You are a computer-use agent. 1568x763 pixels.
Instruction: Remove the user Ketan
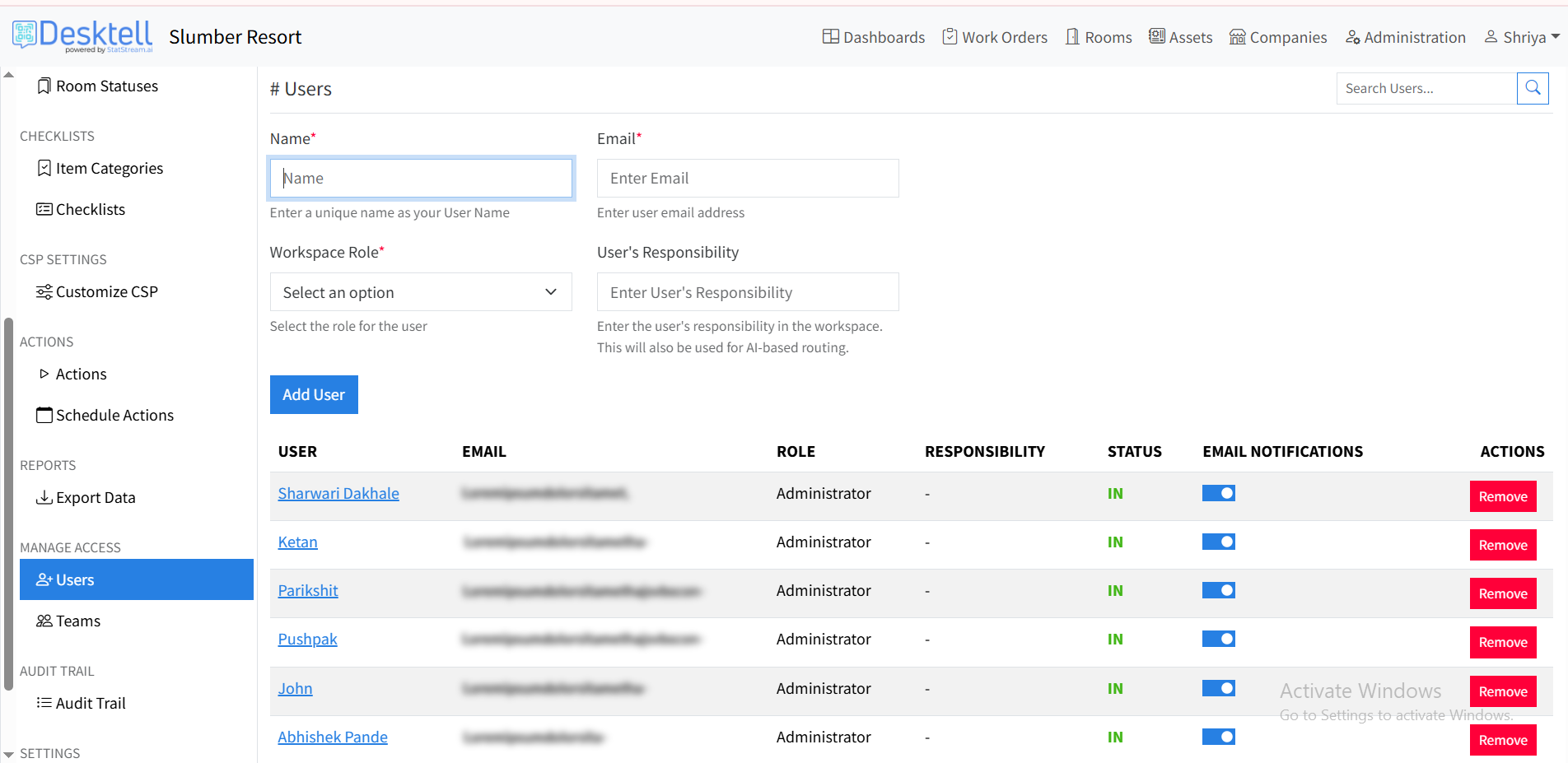(x=1502, y=545)
